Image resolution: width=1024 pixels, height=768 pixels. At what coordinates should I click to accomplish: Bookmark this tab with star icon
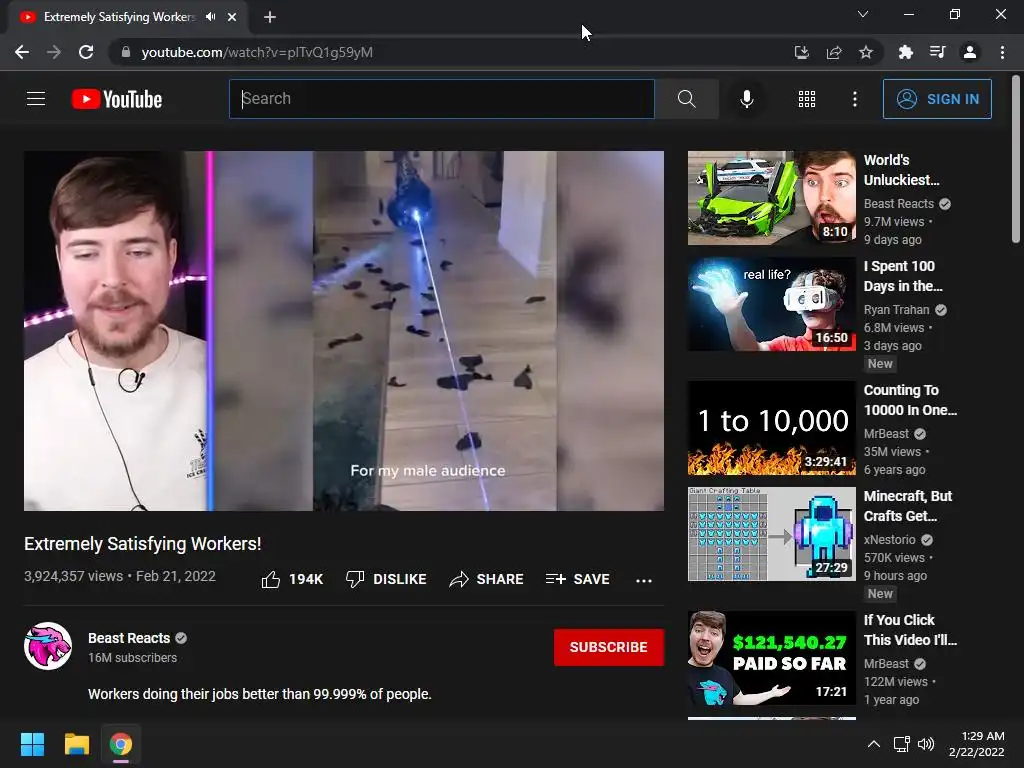coord(866,52)
